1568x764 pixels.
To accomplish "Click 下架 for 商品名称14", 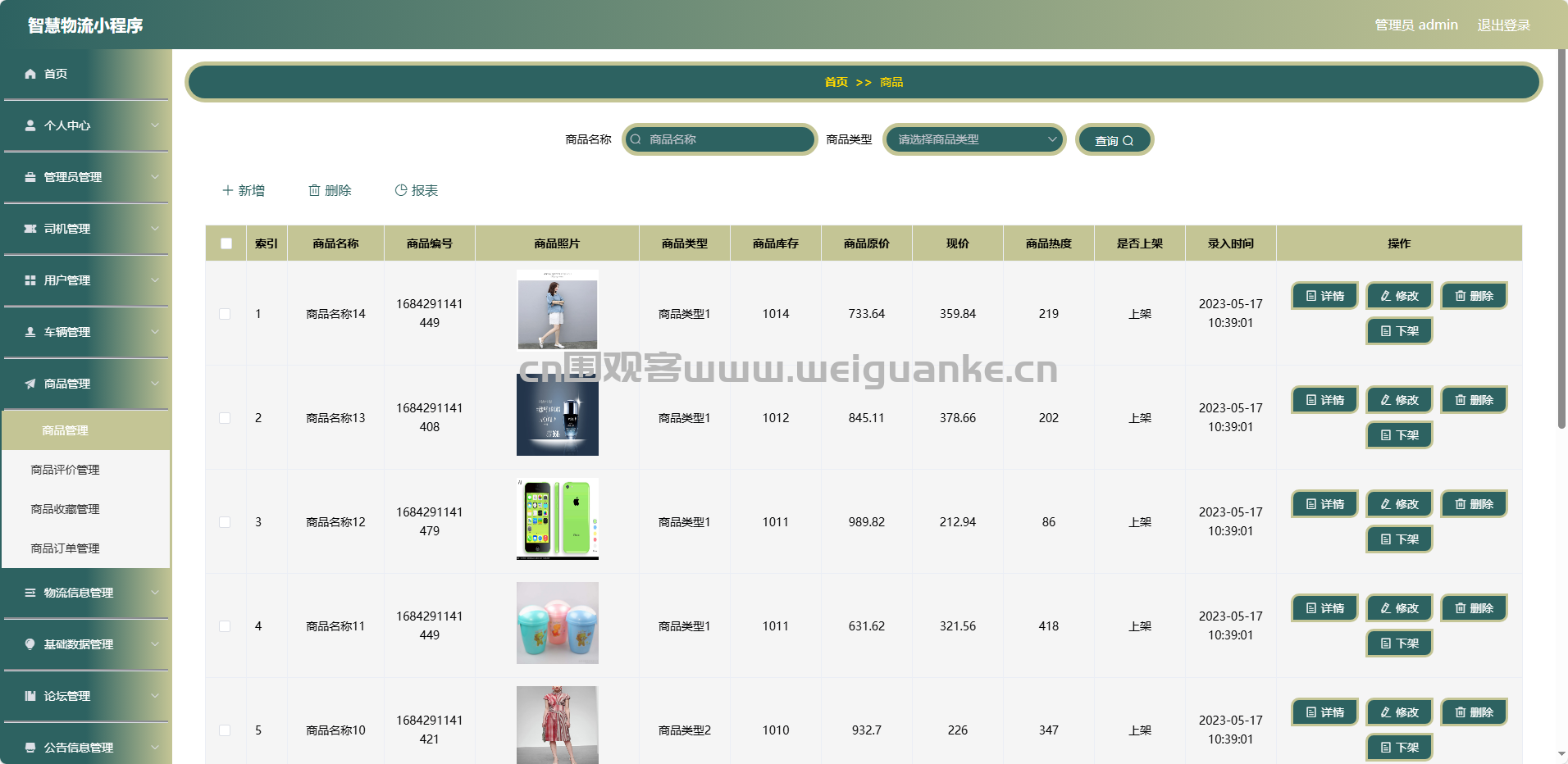I will pyautogui.click(x=1399, y=331).
